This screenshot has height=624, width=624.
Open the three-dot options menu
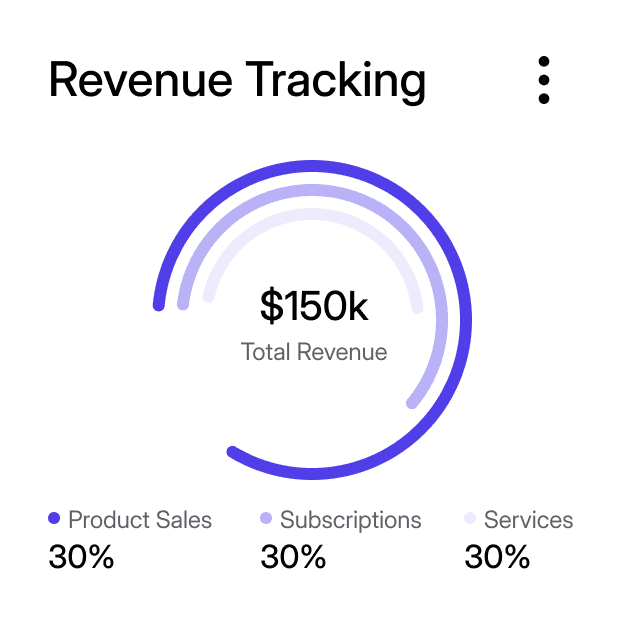coord(544,80)
